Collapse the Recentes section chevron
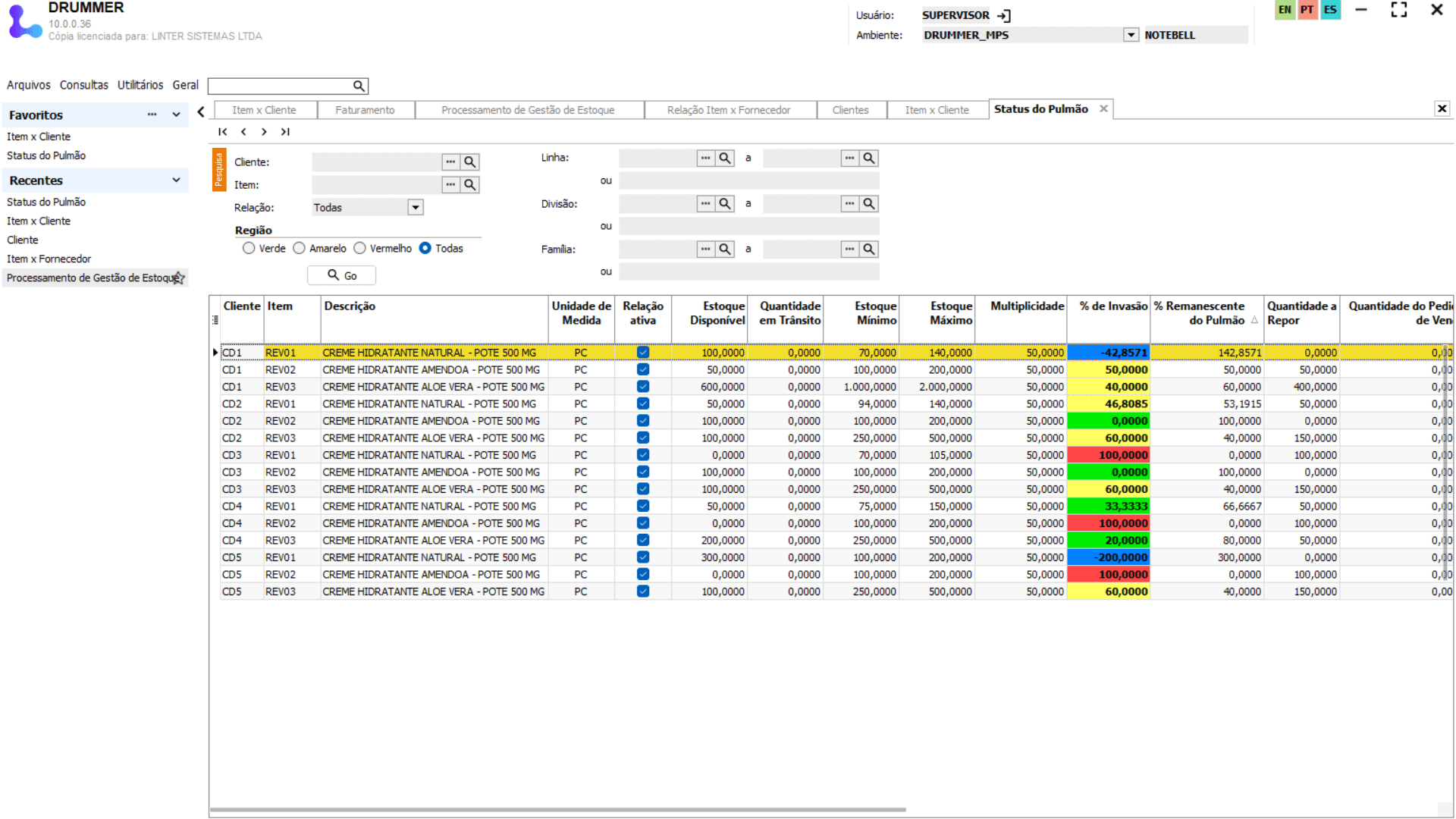1456x819 pixels. click(176, 180)
